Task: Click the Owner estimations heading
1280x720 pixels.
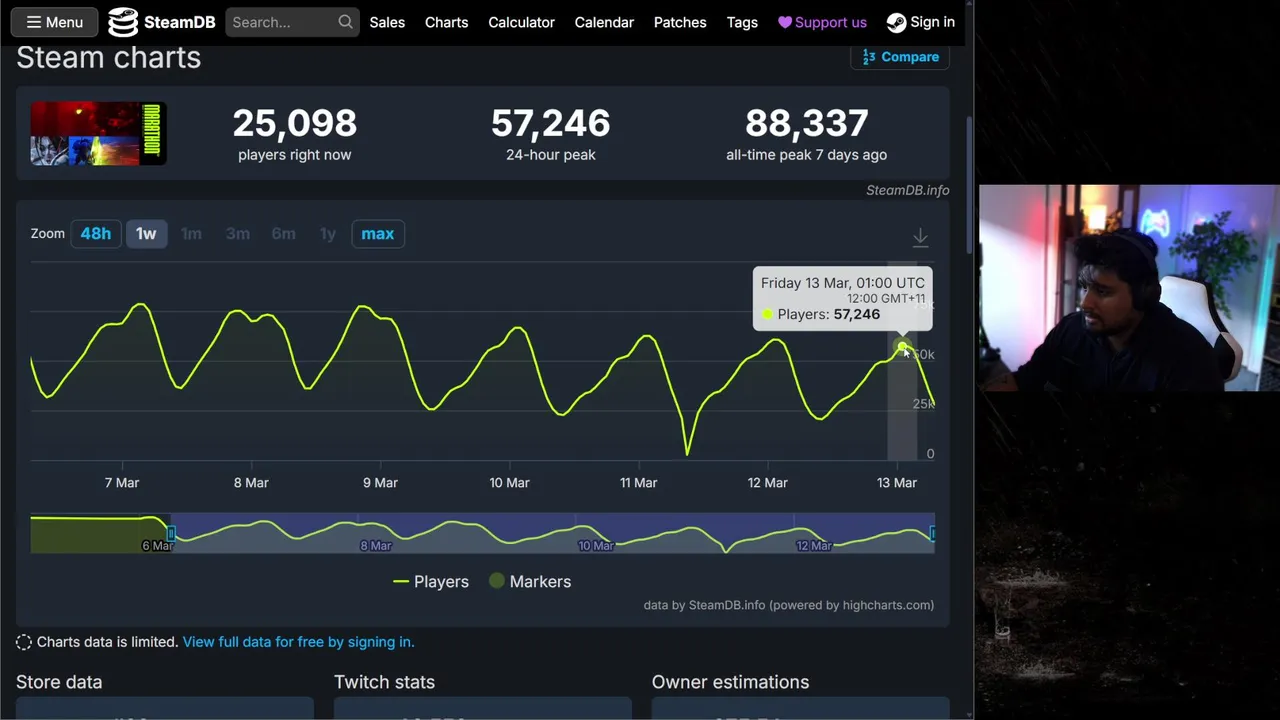Action: coord(730,682)
